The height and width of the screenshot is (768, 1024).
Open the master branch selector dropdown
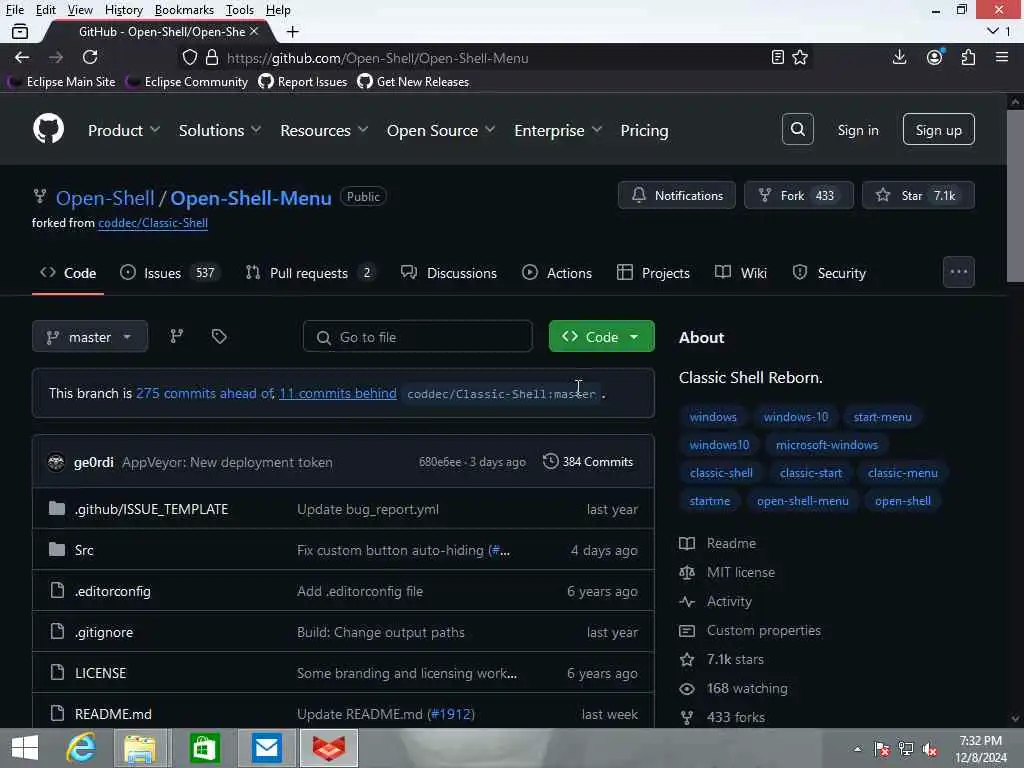(x=89, y=336)
